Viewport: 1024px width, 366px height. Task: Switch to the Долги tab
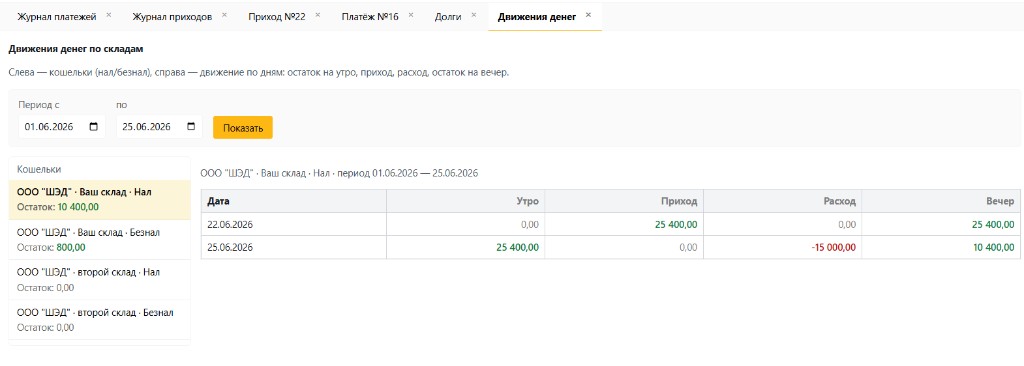pyautogui.click(x=448, y=17)
